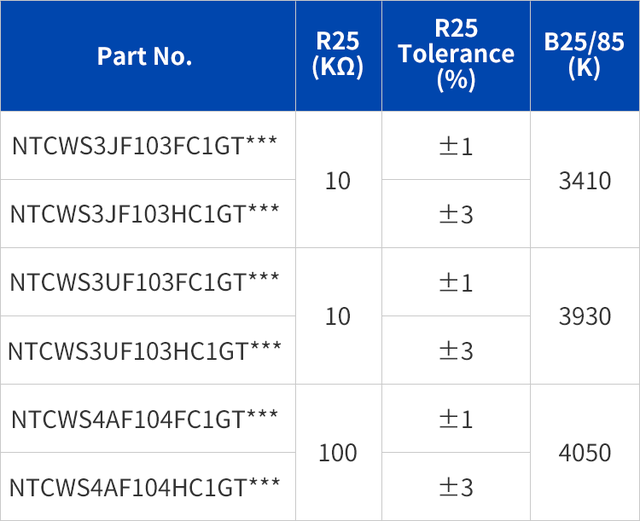Click the B25/85 value 4050 cell
Image resolution: width=640 pixels, height=521 pixels.
click(585, 452)
